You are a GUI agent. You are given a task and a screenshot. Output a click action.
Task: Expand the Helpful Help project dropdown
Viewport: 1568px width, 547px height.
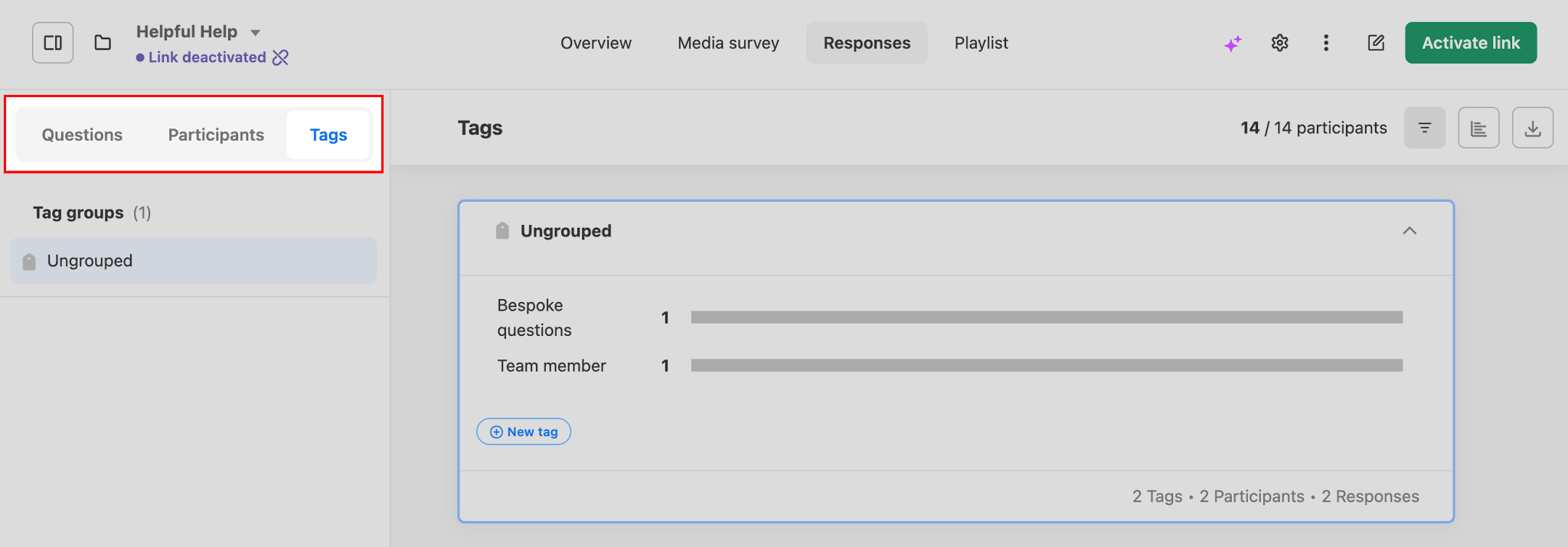point(256,32)
